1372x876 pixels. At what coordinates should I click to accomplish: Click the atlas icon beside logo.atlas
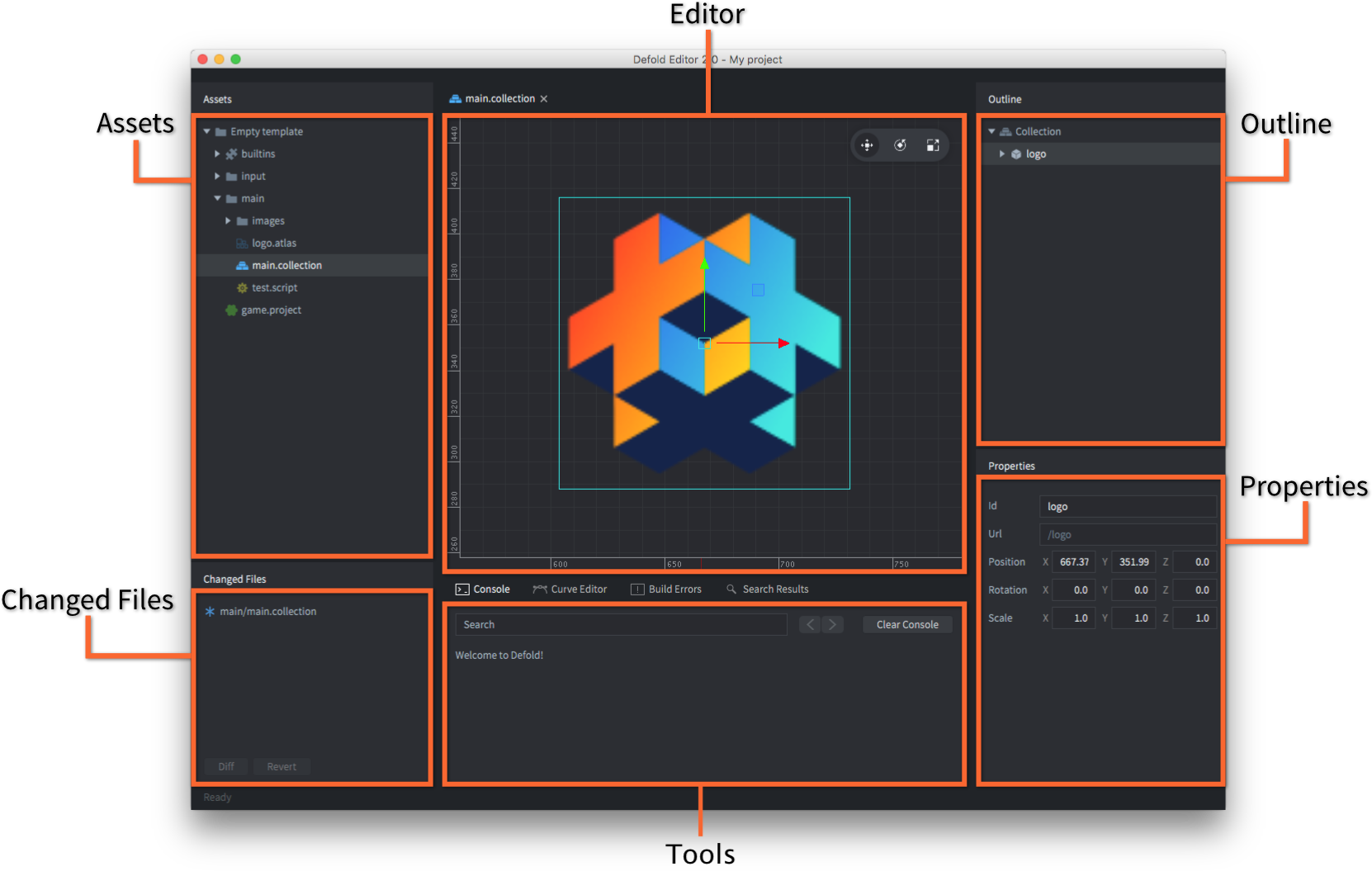click(x=240, y=243)
